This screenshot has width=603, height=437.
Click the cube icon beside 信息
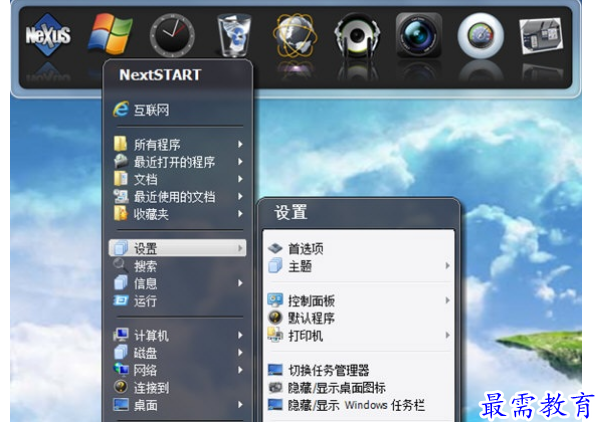pyautogui.click(x=121, y=282)
